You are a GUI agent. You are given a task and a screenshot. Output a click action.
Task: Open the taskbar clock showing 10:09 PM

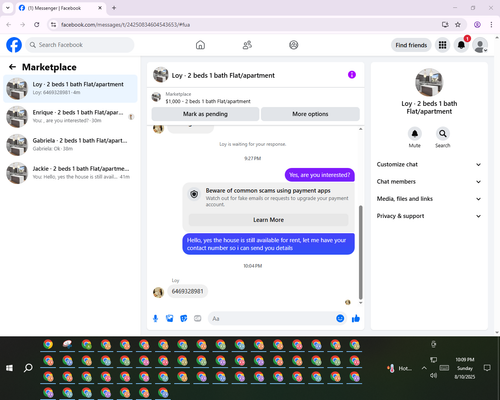[465, 368]
